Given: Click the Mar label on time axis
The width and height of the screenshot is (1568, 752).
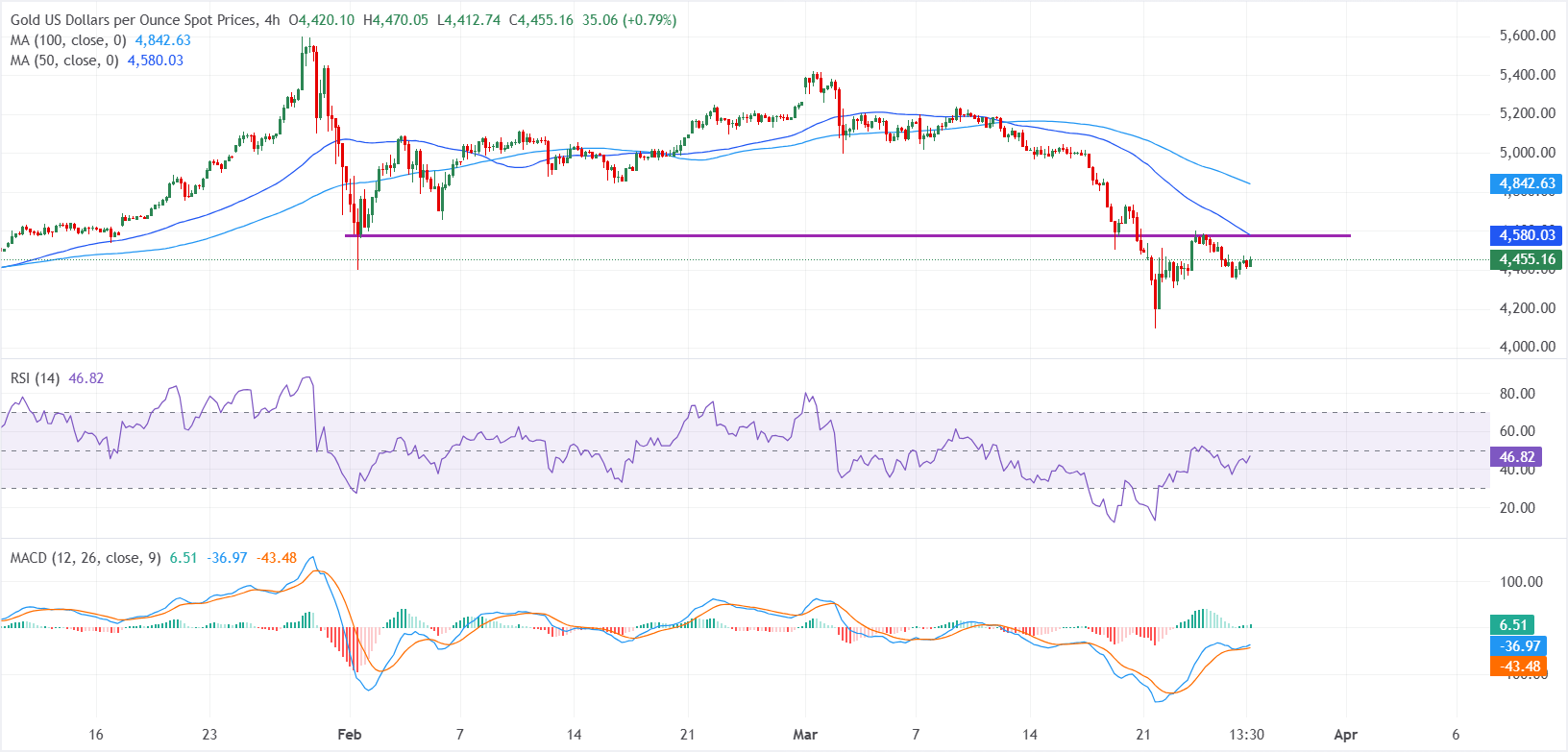Looking at the screenshot, I should tap(805, 735).
